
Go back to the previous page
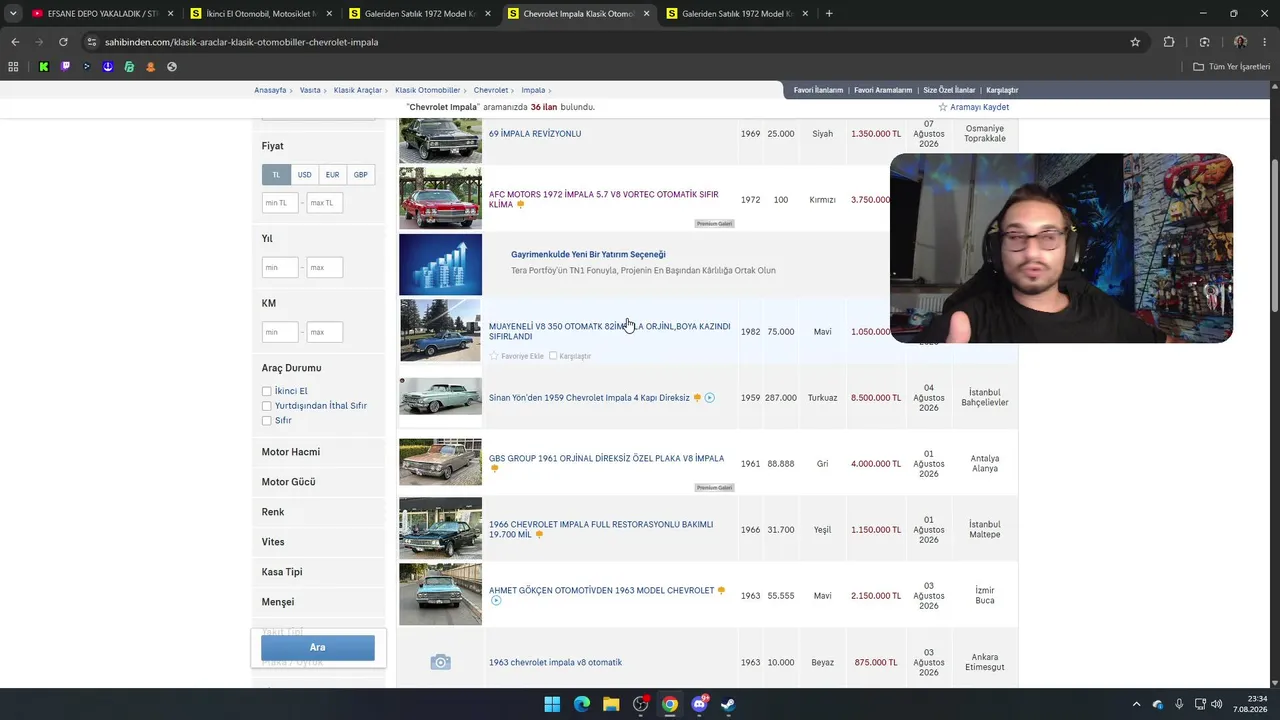tap(15, 42)
